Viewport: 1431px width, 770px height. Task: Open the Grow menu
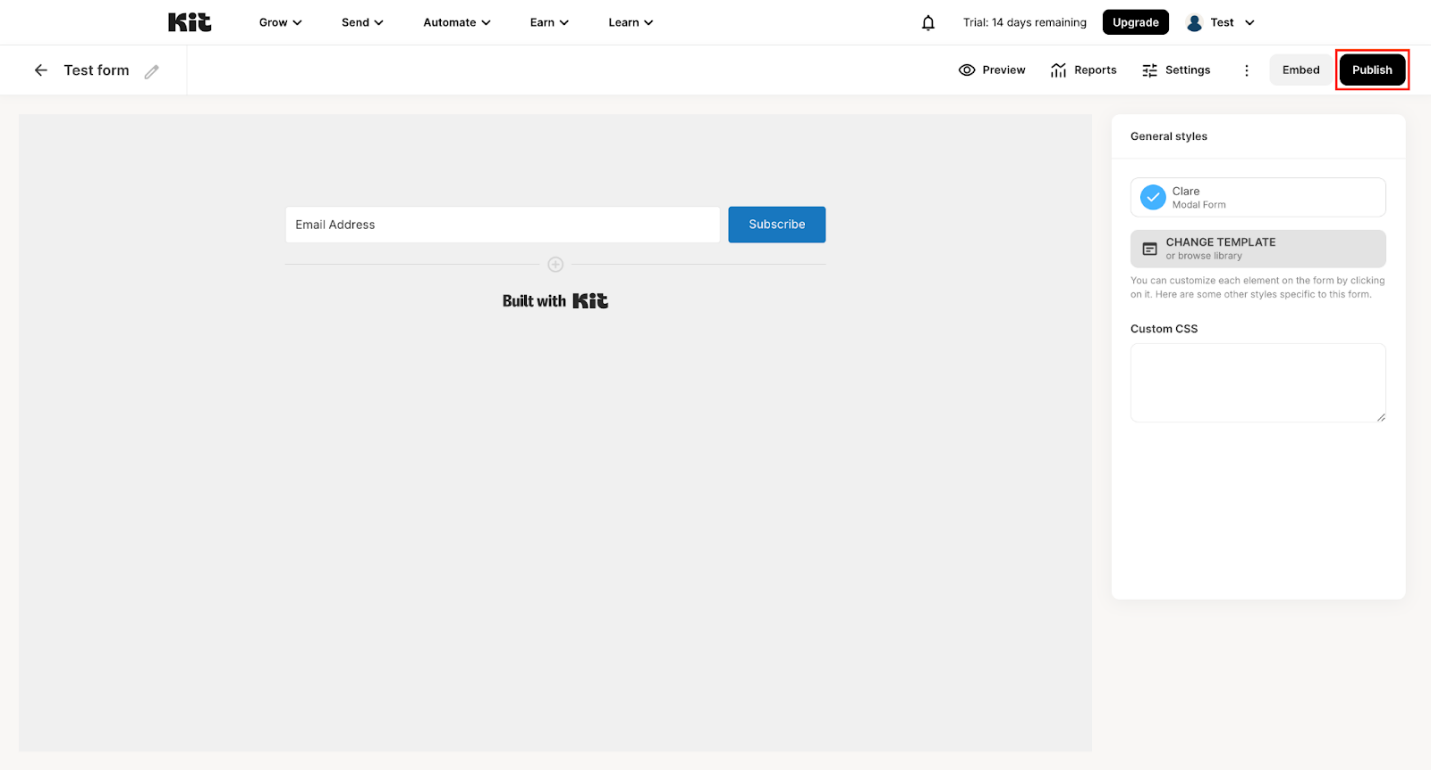[x=278, y=21]
